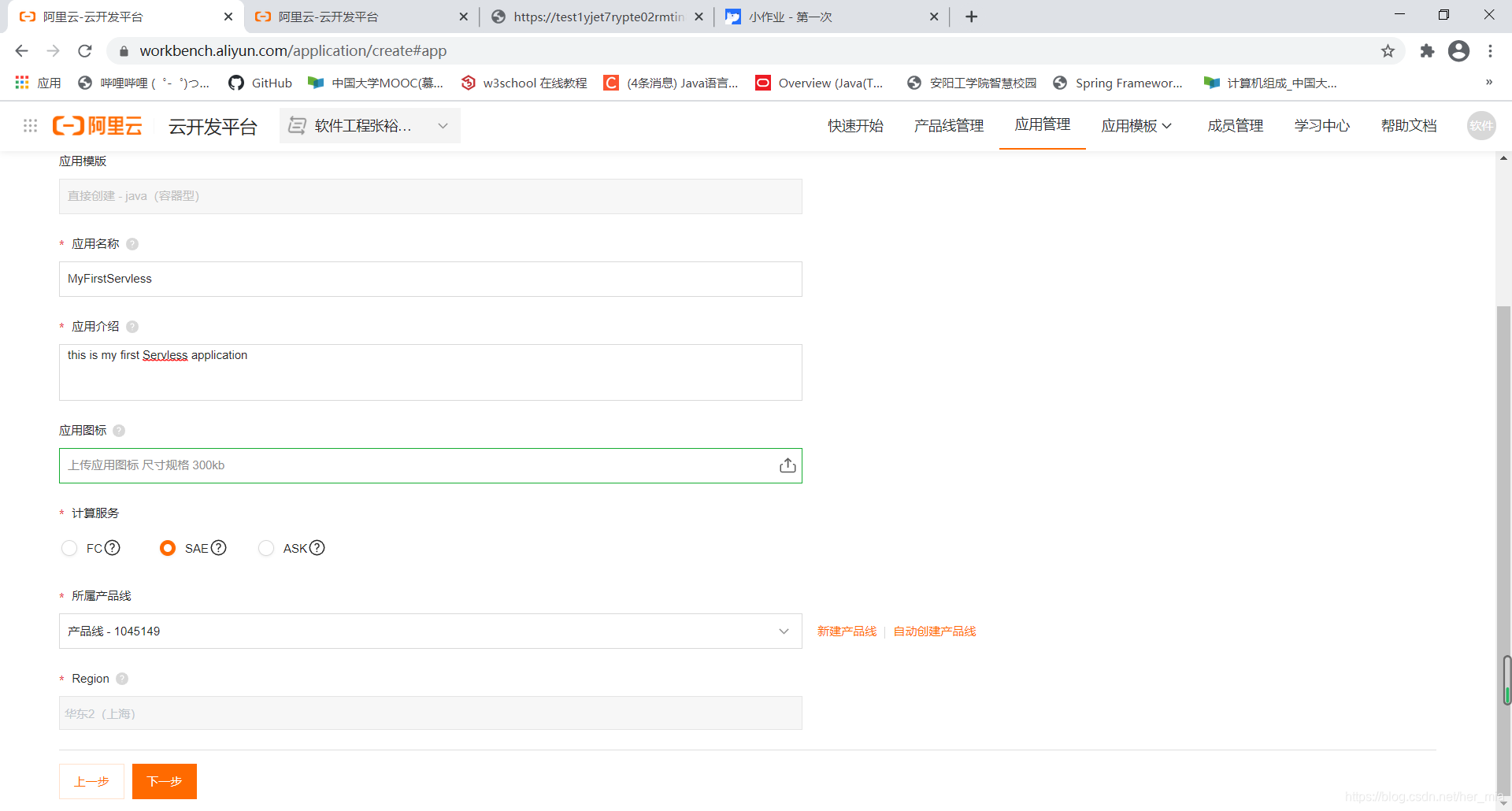Click the 自动创建产品线 link
The width and height of the screenshot is (1512, 811).
pos(935,631)
